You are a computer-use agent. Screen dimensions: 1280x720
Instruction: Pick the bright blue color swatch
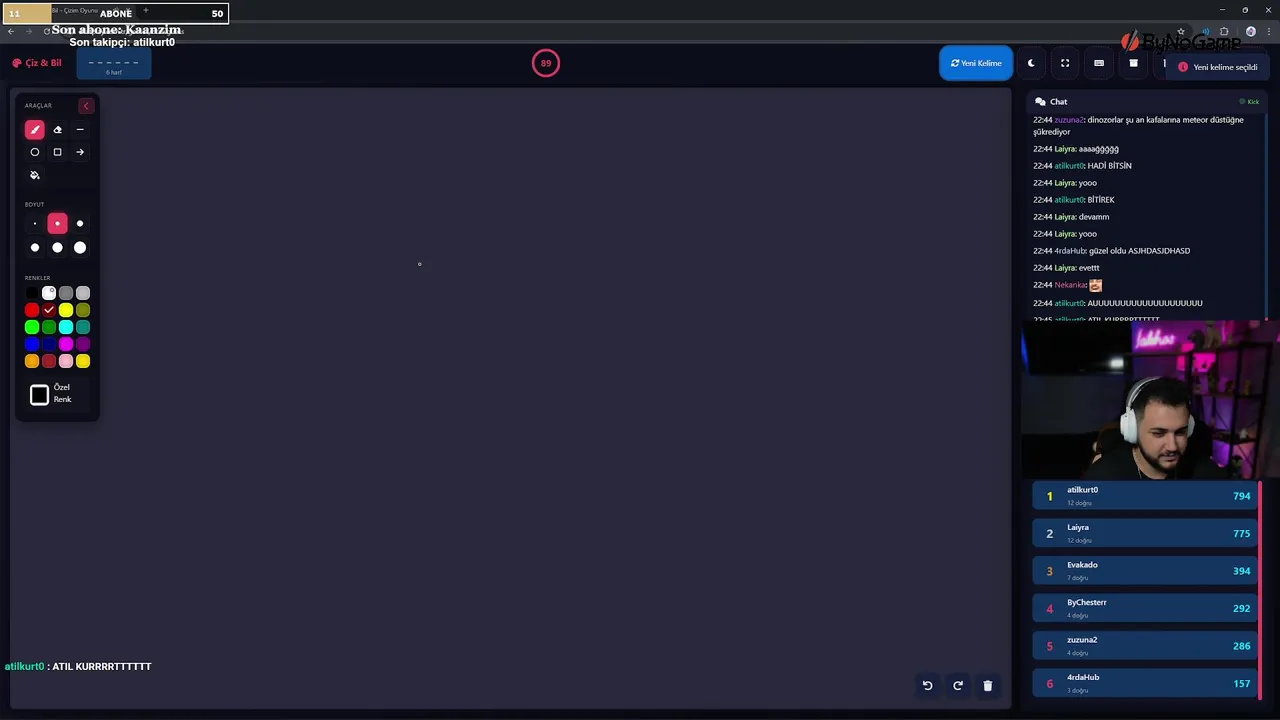point(32,344)
